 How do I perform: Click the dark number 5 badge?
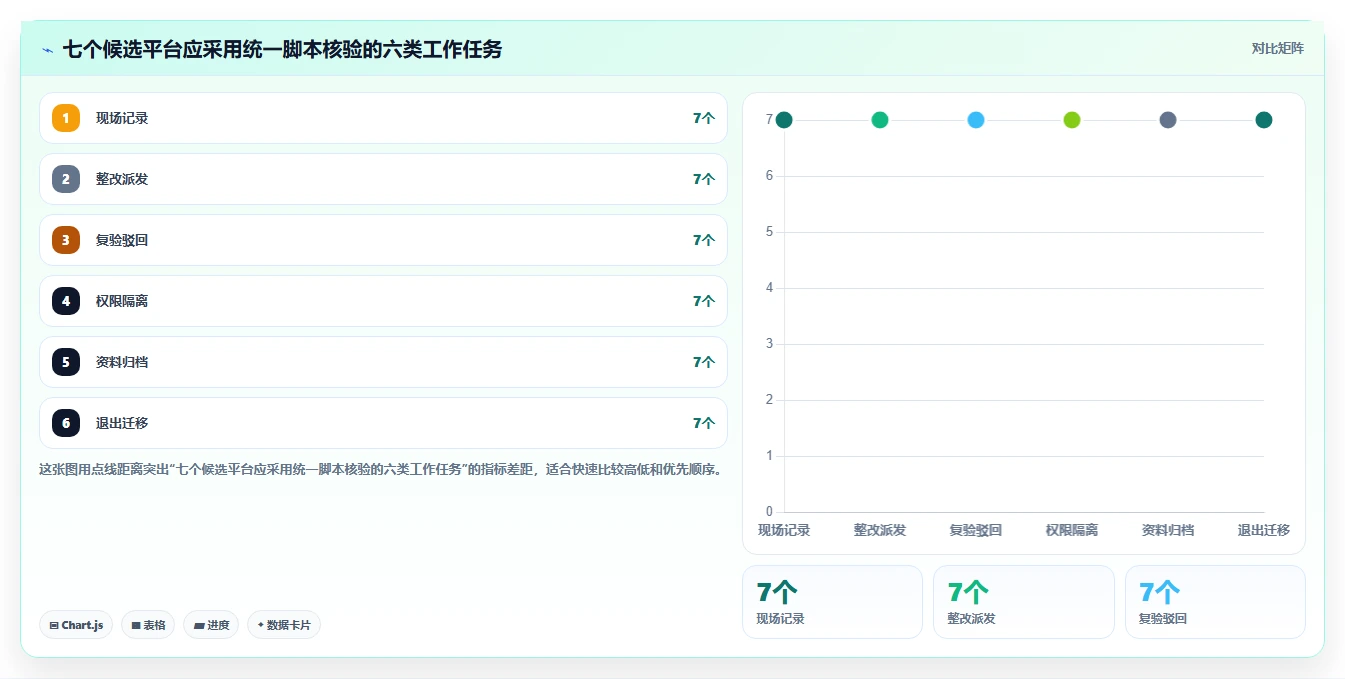pyautogui.click(x=66, y=362)
